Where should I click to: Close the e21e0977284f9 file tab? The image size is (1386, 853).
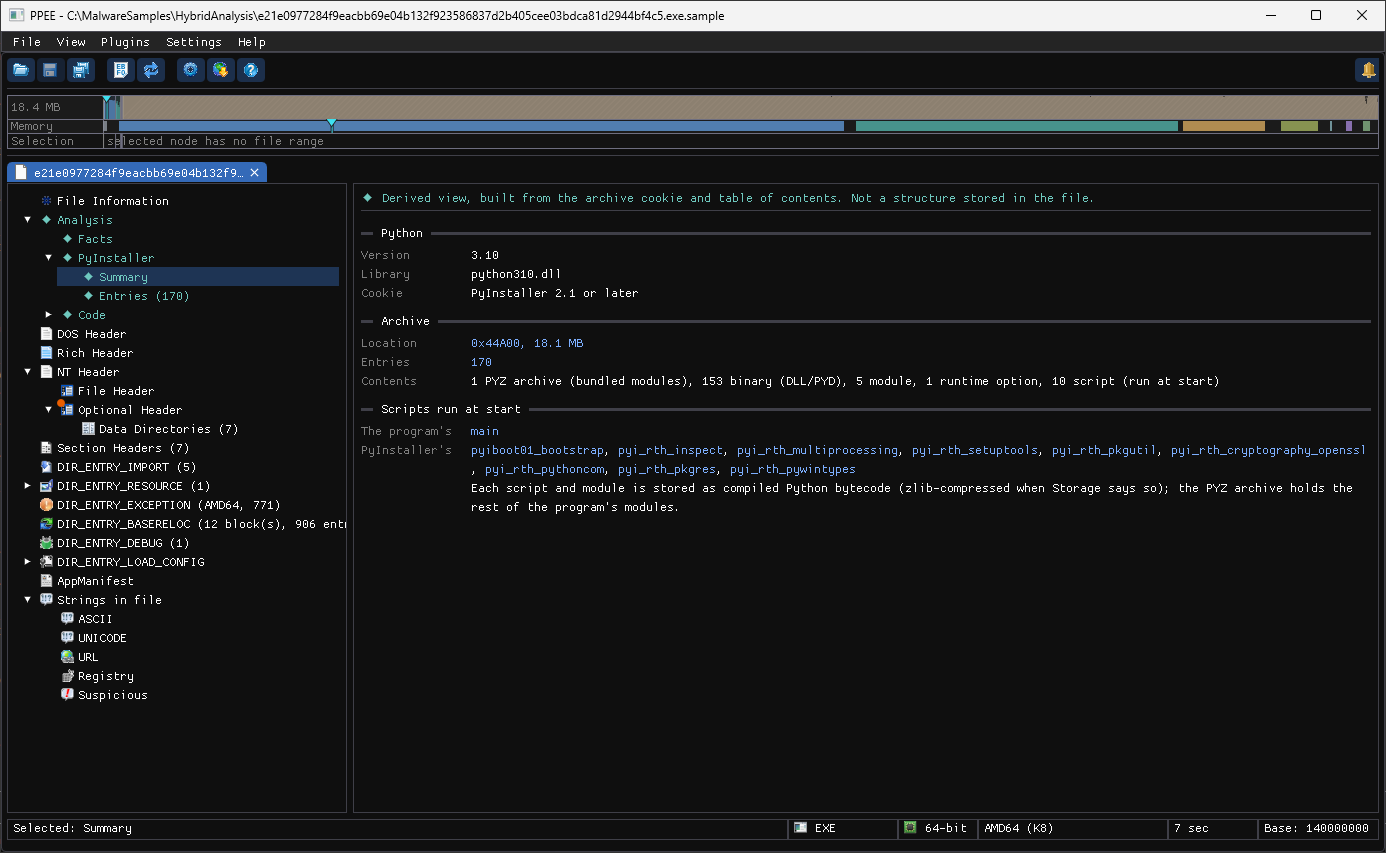pos(255,173)
